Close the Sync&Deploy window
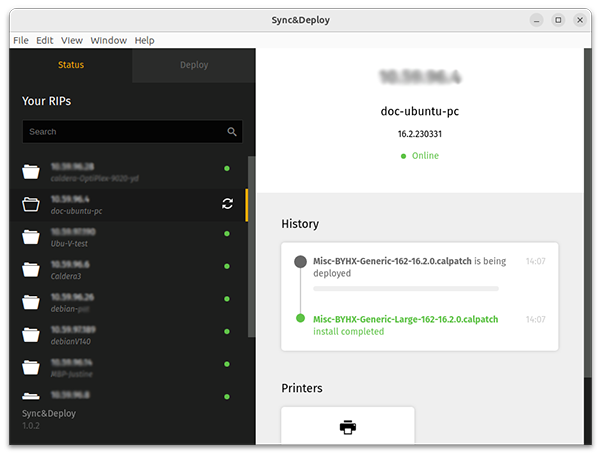The height and width of the screenshot is (455, 600). [x=580, y=20]
